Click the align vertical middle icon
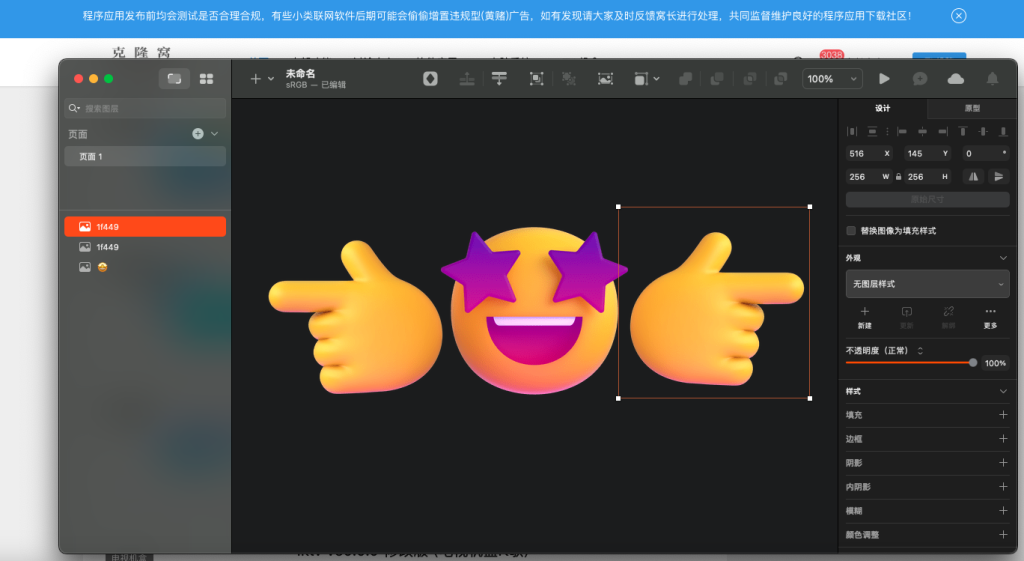 click(x=983, y=131)
